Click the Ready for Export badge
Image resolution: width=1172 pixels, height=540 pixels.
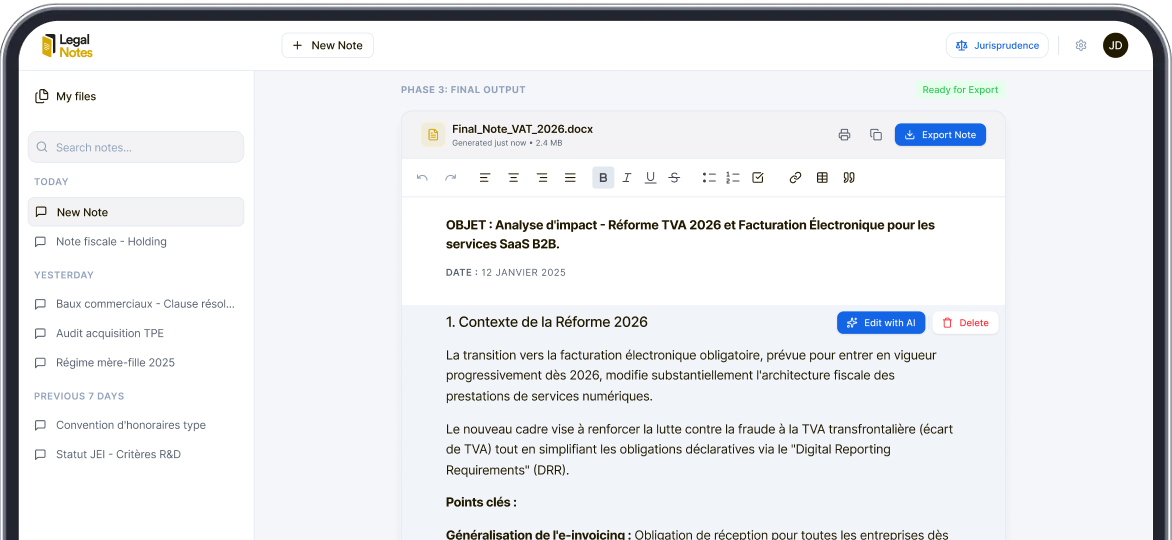click(x=960, y=90)
